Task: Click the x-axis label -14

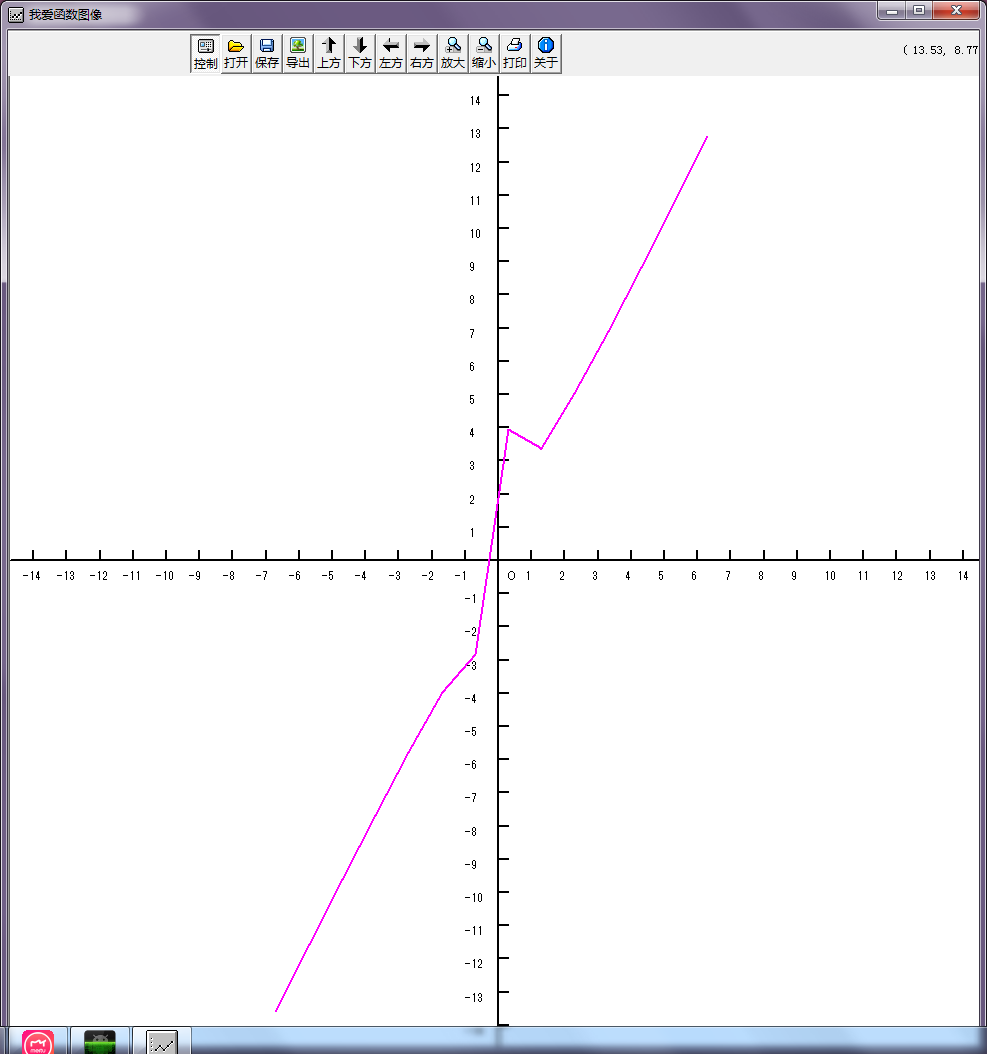Action: tap(32, 575)
